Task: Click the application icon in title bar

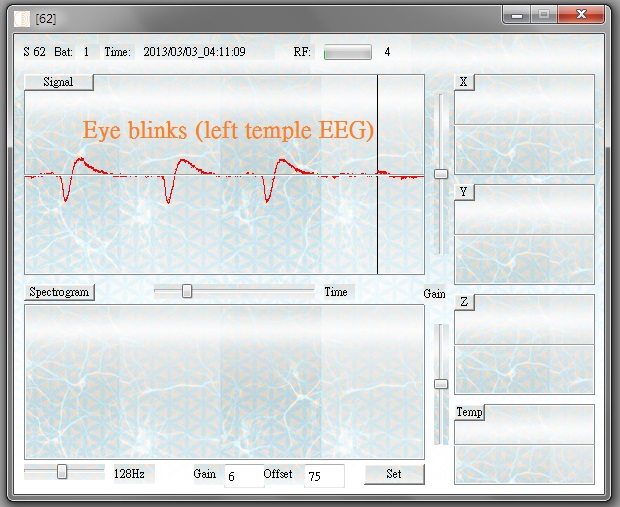Action: click(22, 19)
